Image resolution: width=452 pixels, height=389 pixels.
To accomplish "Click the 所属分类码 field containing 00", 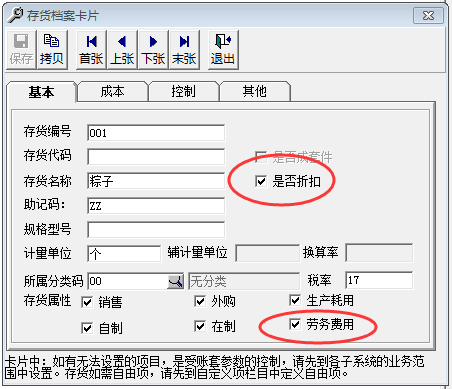I will (127, 282).
